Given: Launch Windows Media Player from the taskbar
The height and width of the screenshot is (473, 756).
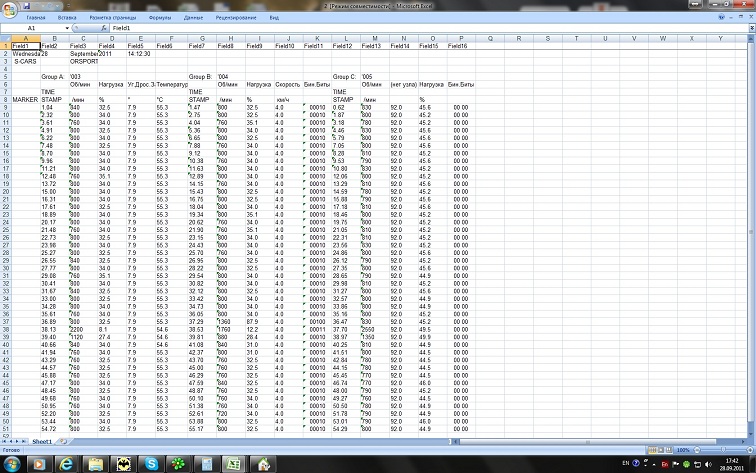Looking at the screenshot, I should point(39,464).
